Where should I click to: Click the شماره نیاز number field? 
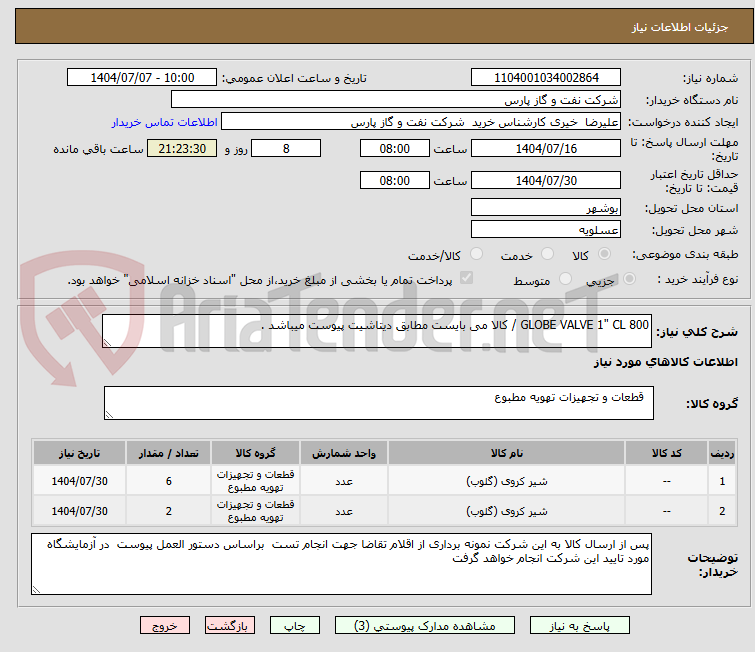click(x=545, y=78)
